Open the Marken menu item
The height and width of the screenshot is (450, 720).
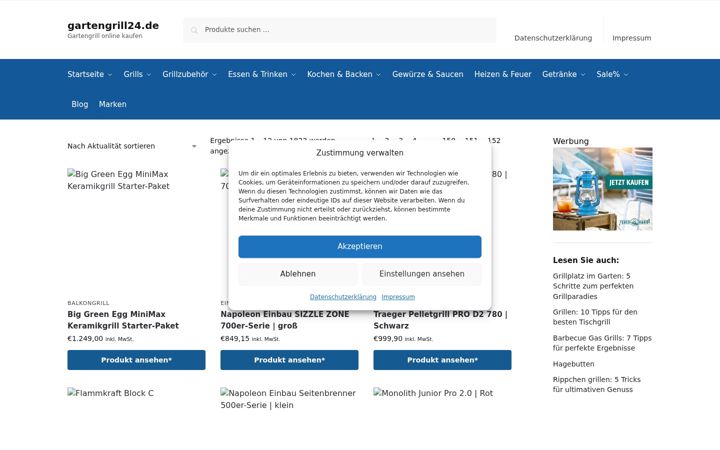(112, 104)
